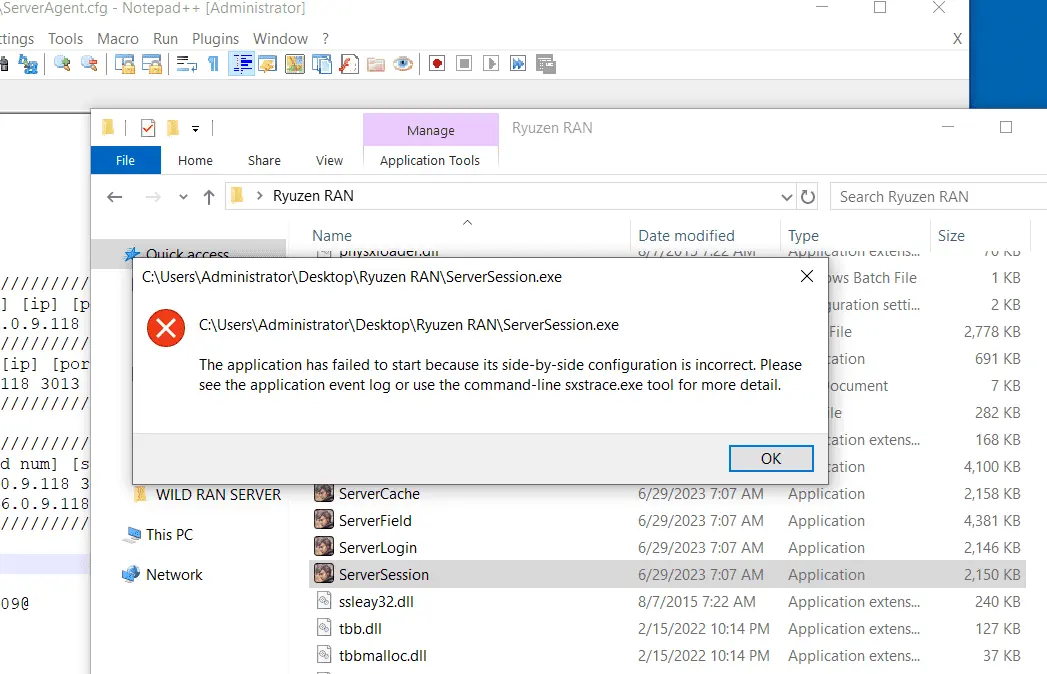Select the Manage contextual tab

pos(431,130)
